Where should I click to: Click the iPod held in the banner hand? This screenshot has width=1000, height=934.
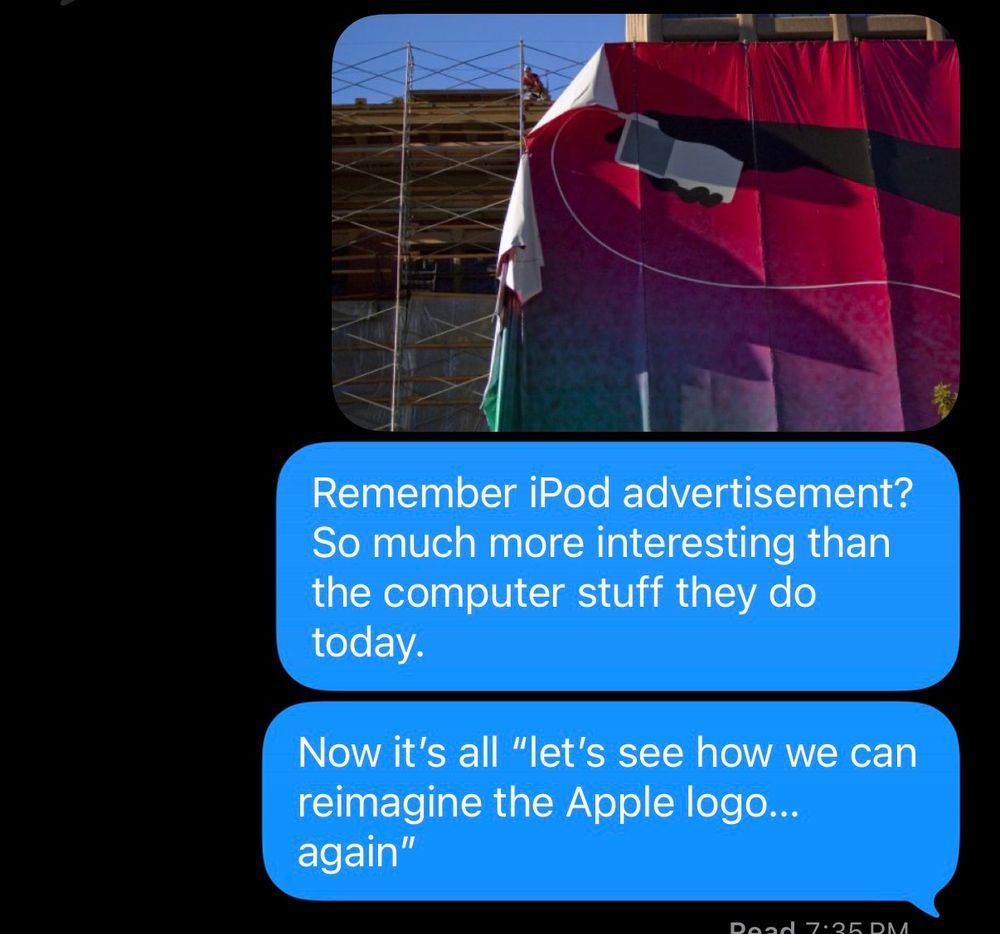click(679, 157)
